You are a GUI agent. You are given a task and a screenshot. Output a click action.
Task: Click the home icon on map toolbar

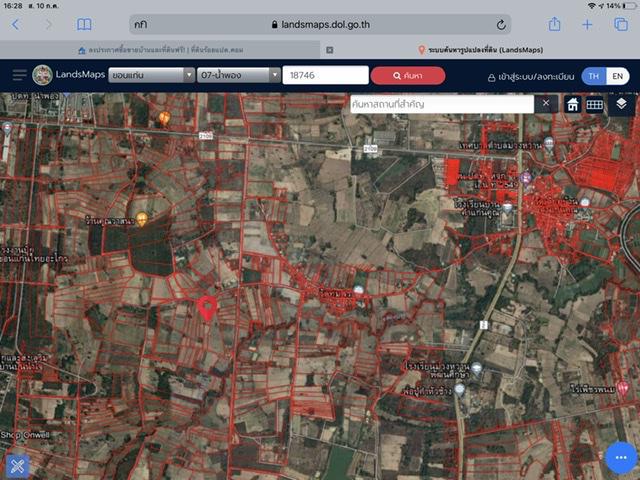click(573, 104)
